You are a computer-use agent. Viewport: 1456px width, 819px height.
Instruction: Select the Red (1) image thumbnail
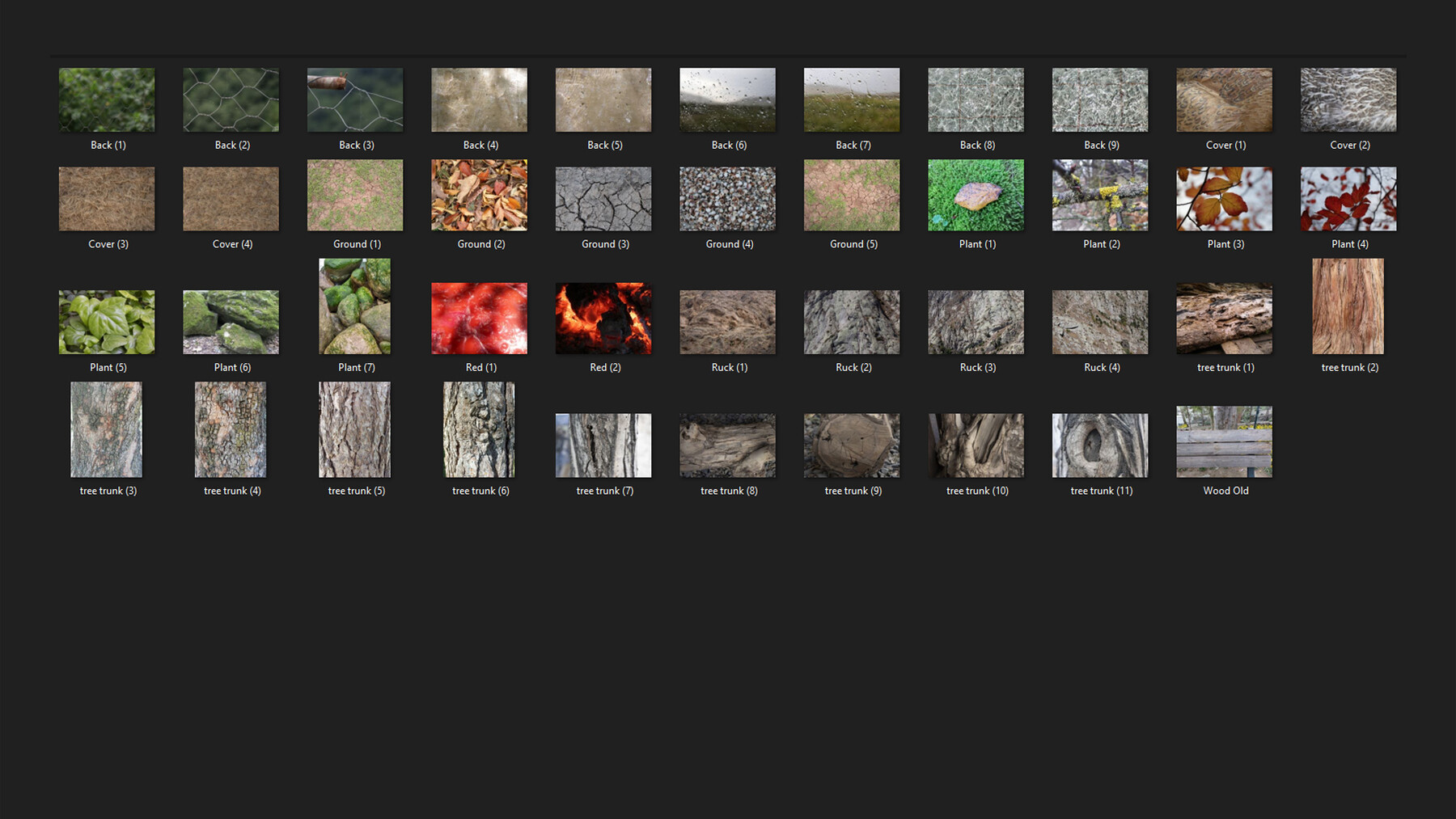(480, 319)
